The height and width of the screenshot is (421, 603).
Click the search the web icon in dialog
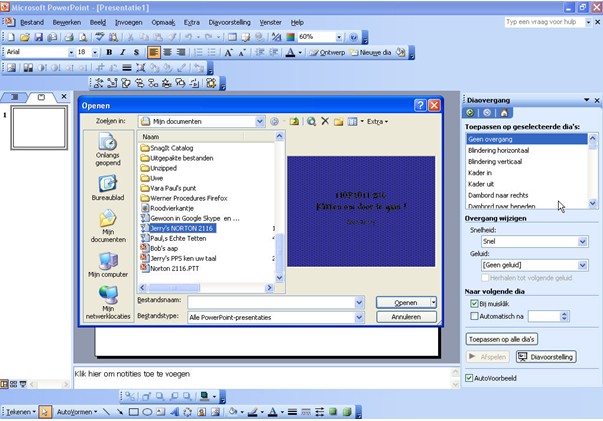(311, 121)
